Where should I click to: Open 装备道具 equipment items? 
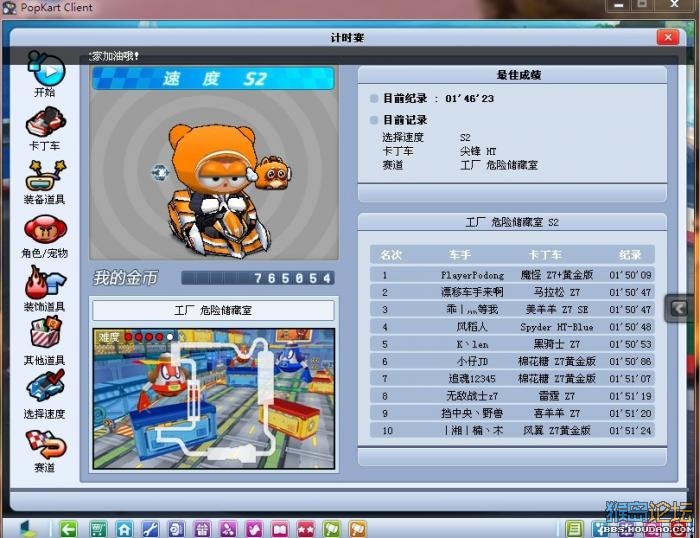tap(45, 182)
